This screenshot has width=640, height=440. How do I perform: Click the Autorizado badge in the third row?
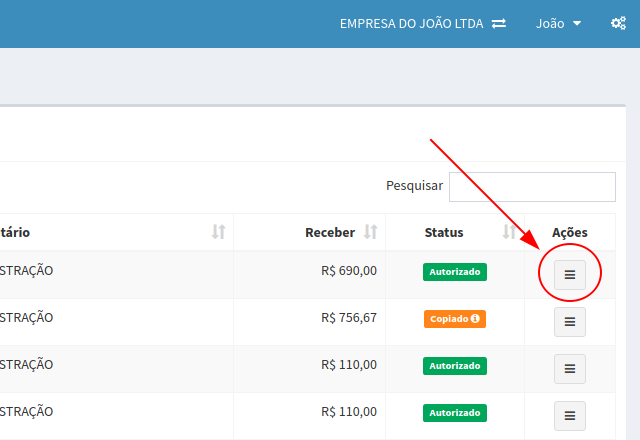[455, 366]
